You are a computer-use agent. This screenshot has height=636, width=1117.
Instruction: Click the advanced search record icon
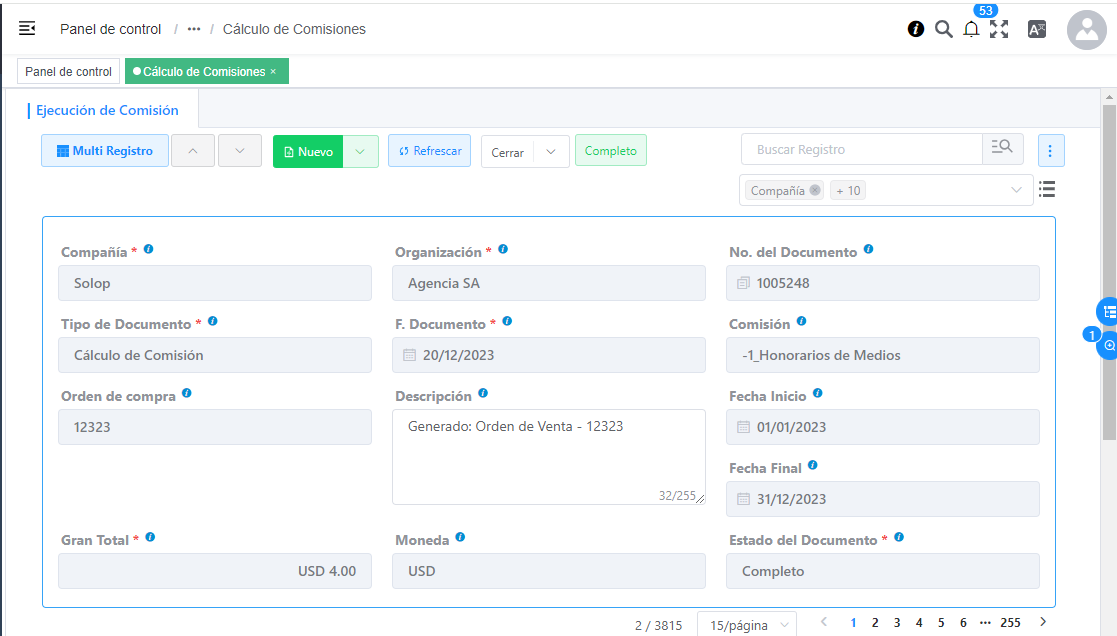(x=1002, y=149)
